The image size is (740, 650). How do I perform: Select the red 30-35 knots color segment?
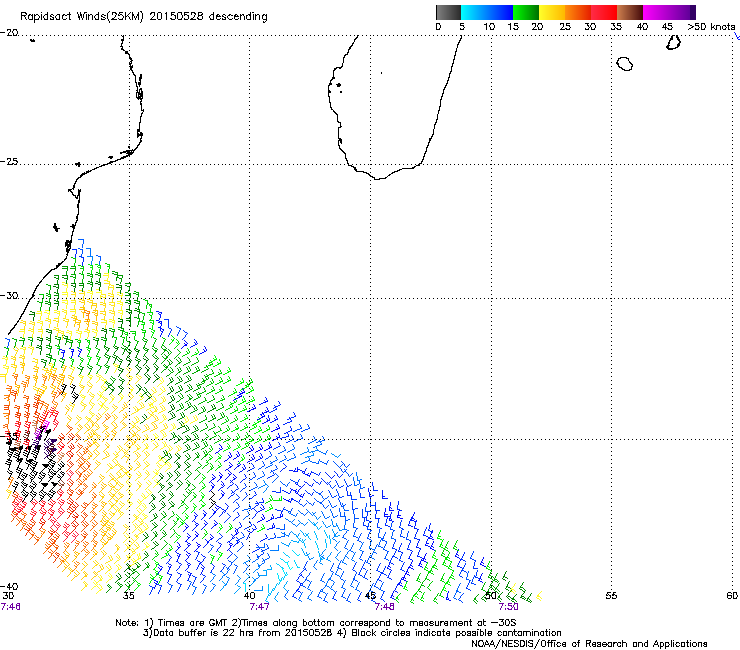[x=604, y=12]
